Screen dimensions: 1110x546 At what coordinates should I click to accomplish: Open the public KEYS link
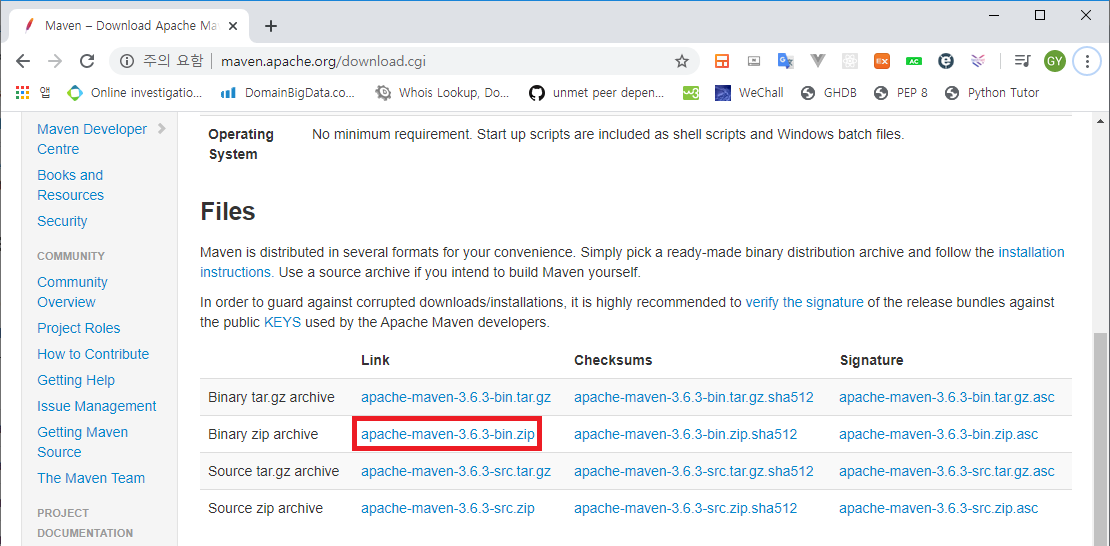pos(282,322)
